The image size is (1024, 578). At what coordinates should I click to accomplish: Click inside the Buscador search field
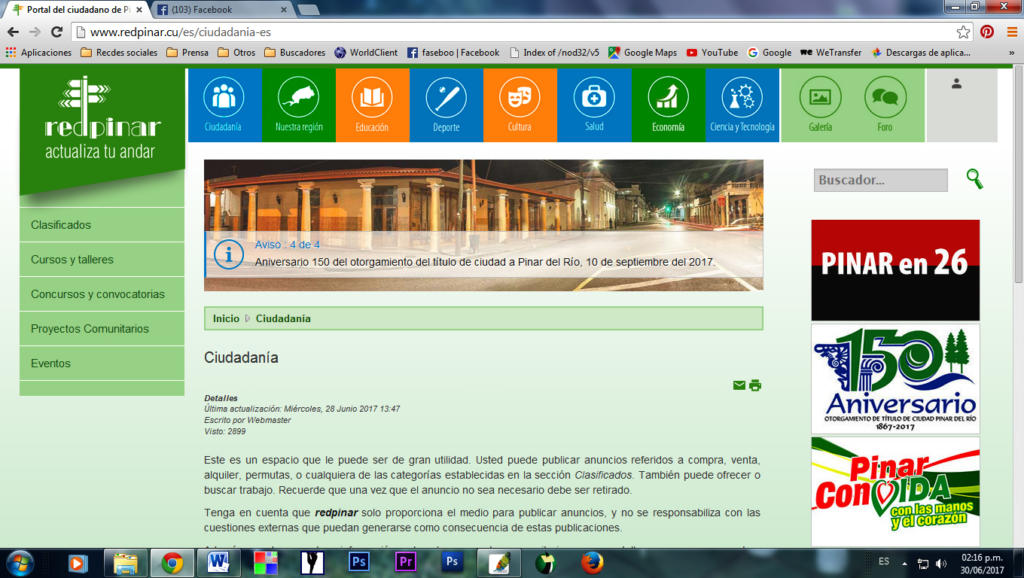pyautogui.click(x=880, y=180)
